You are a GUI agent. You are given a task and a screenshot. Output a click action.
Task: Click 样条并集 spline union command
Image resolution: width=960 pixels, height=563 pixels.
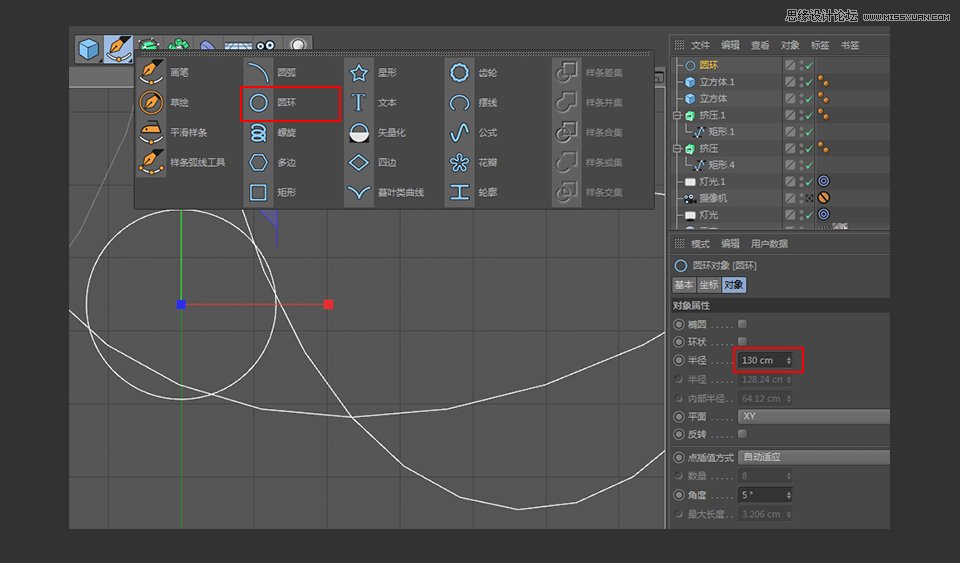pos(588,102)
